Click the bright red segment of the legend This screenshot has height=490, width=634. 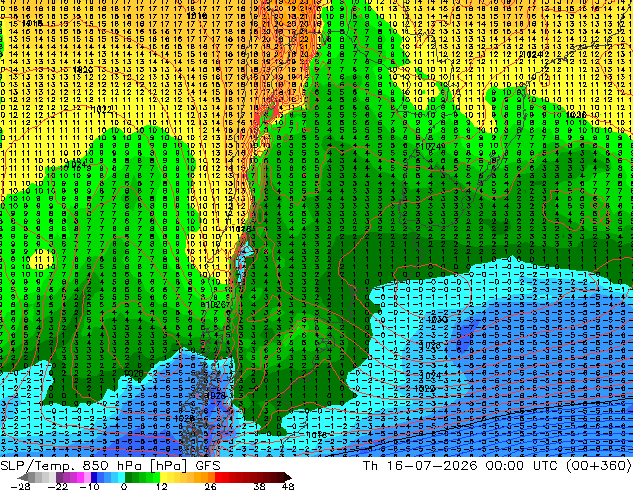click(218, 477)
